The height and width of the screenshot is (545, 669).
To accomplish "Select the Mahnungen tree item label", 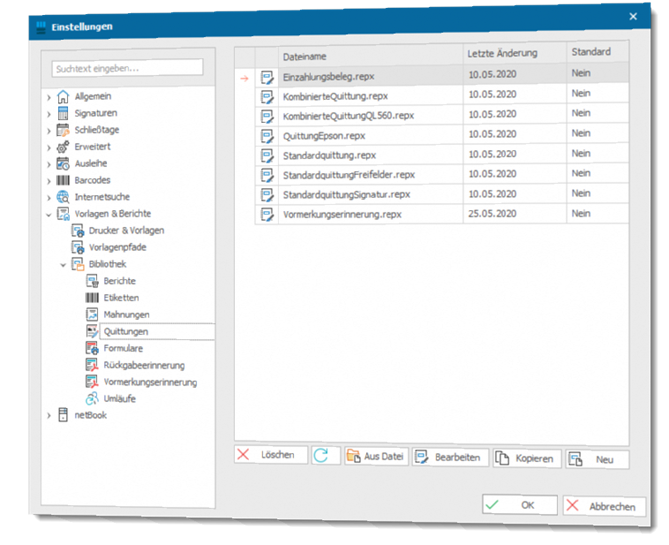I will [x=127, y=315].
